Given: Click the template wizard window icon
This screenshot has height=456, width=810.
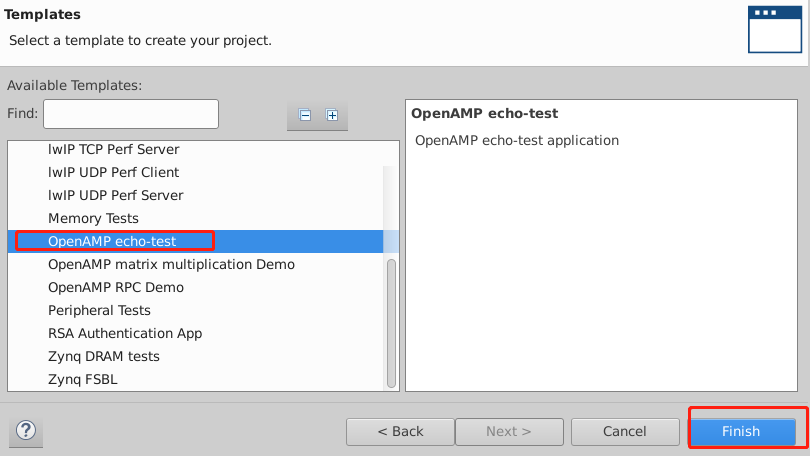Looking at the screenshot, I should (775, 28).
